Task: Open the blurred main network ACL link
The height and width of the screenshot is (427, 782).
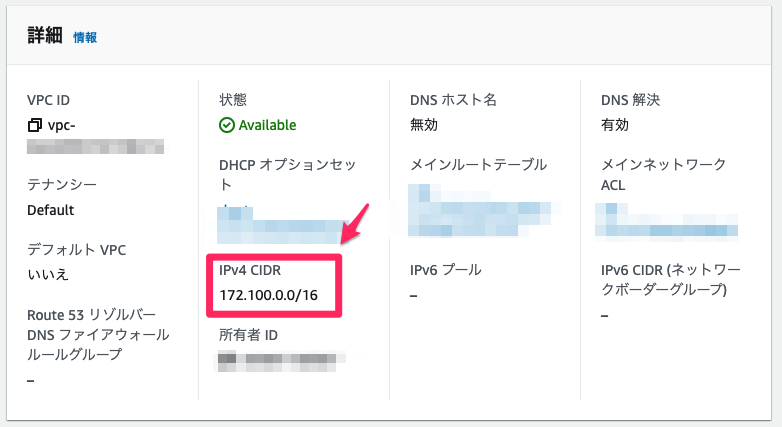Action: [666, 219]
